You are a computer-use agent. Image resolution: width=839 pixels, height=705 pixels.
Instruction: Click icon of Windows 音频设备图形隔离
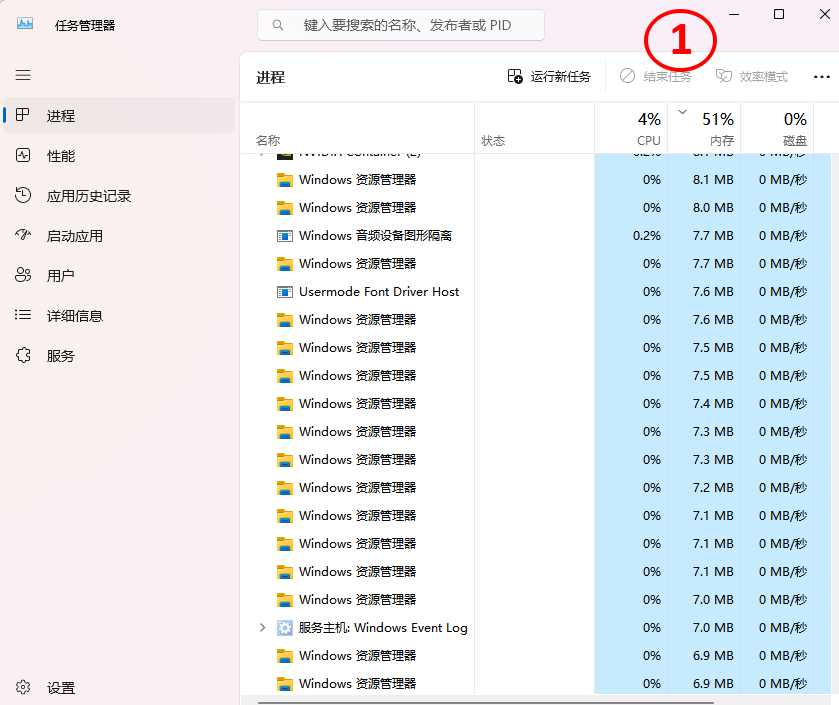pos(285,236)
